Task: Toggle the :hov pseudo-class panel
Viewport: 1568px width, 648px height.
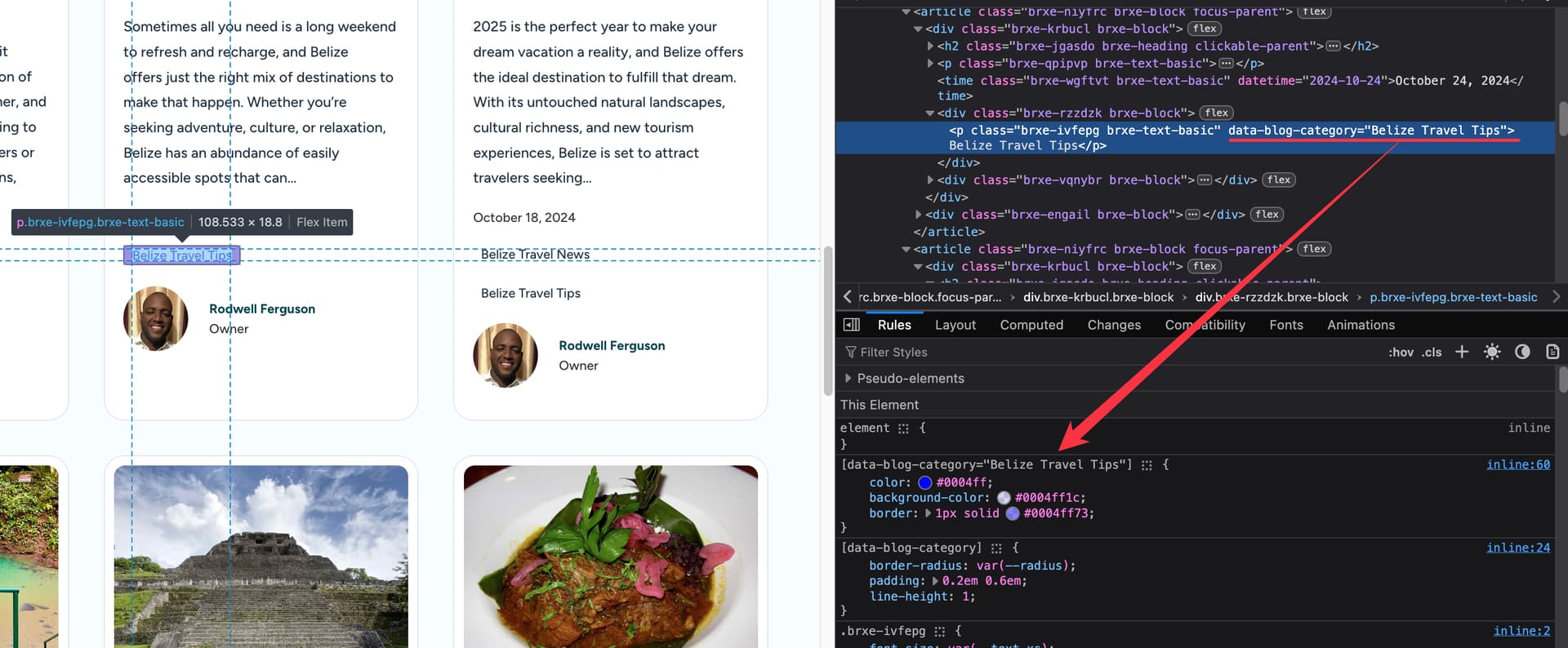Action: click(1401, 353)
